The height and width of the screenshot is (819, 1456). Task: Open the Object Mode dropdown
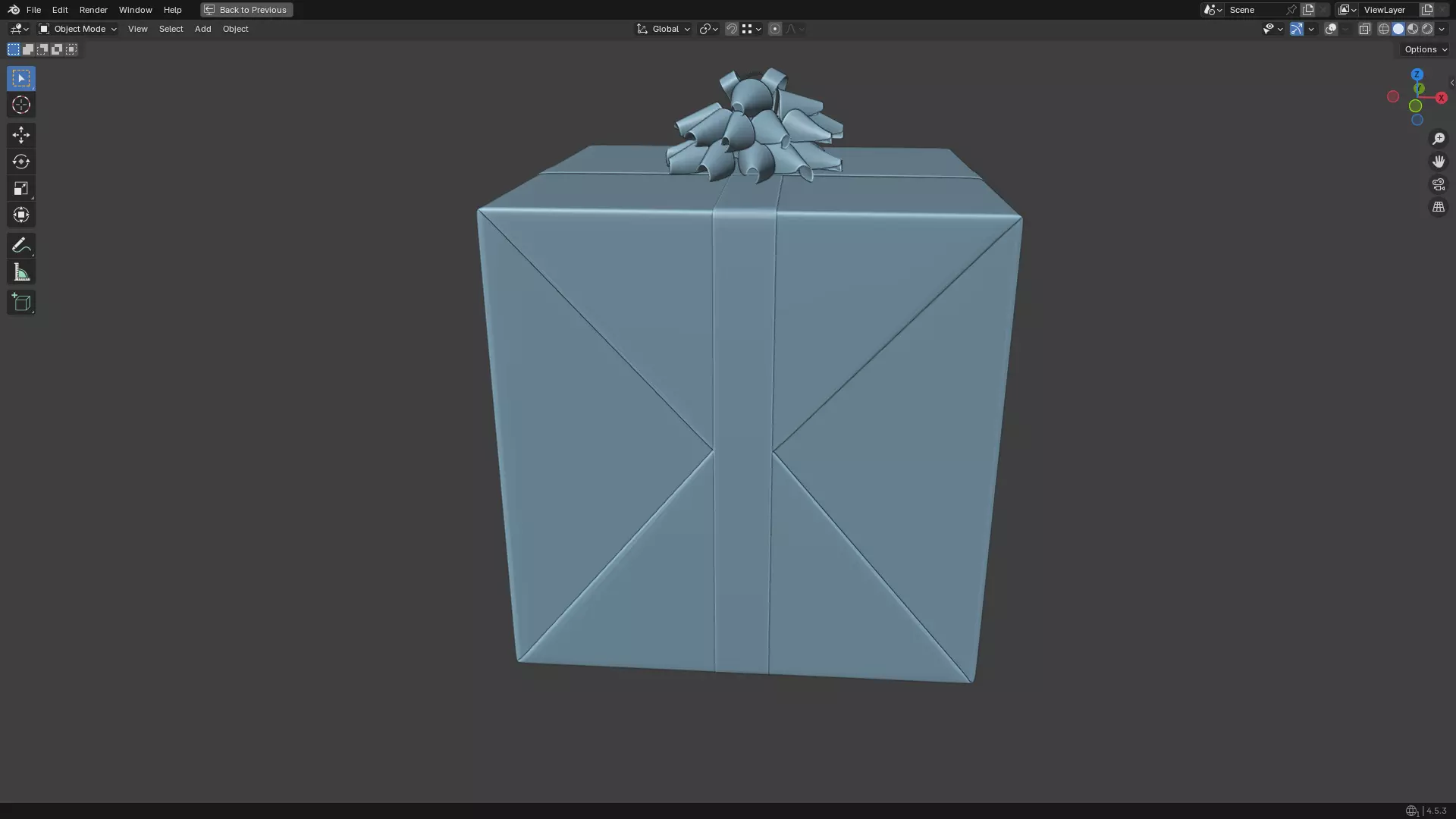[78, 29]
